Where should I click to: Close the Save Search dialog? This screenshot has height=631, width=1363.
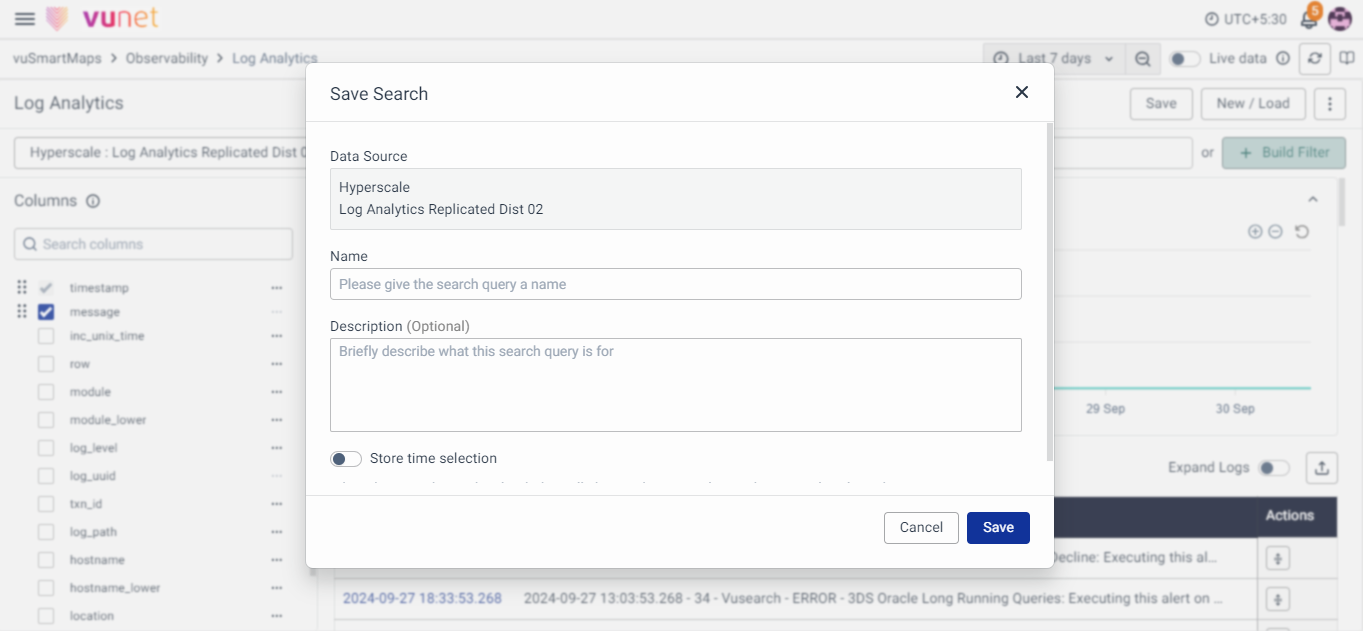1021,92
